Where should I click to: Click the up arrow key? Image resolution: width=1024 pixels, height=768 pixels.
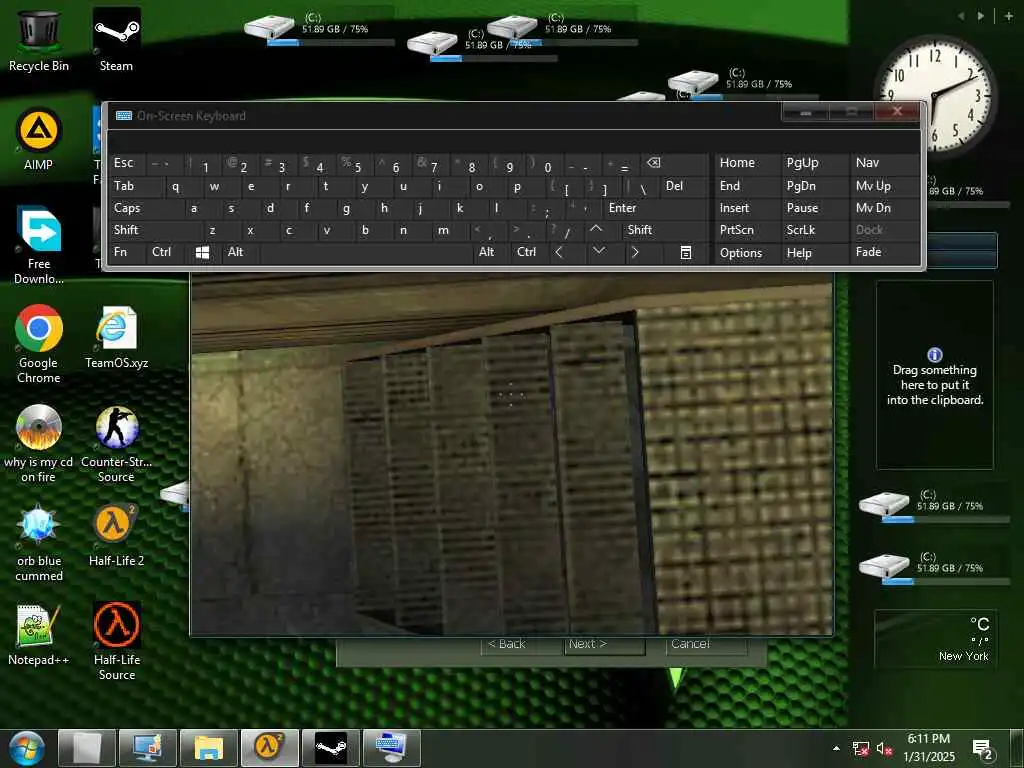click(x=596, y=229)
